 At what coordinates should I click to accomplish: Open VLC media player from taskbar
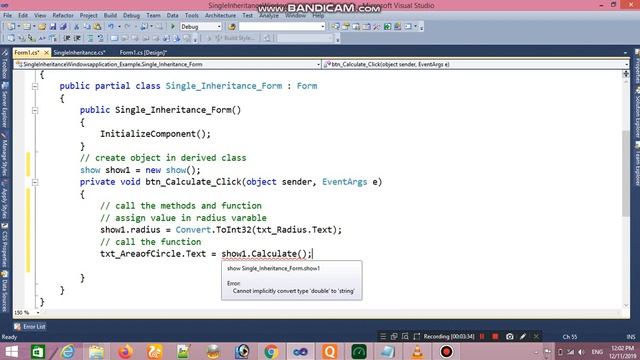(417, 351)
